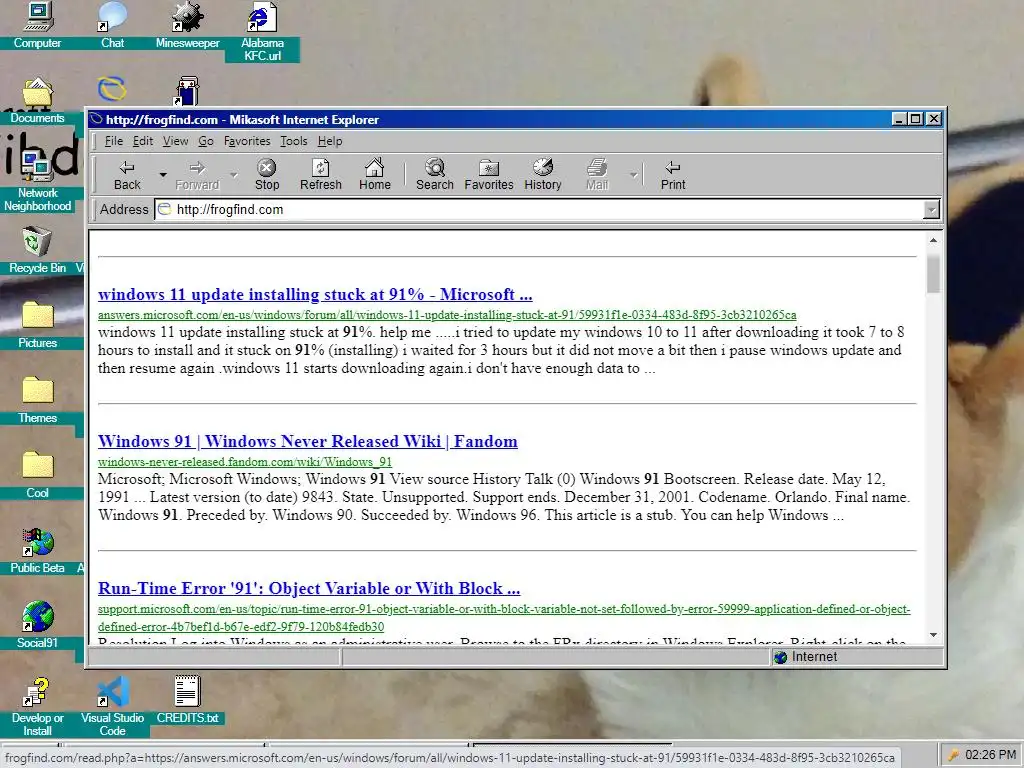Open the Cool folder

tap(37, 476)
